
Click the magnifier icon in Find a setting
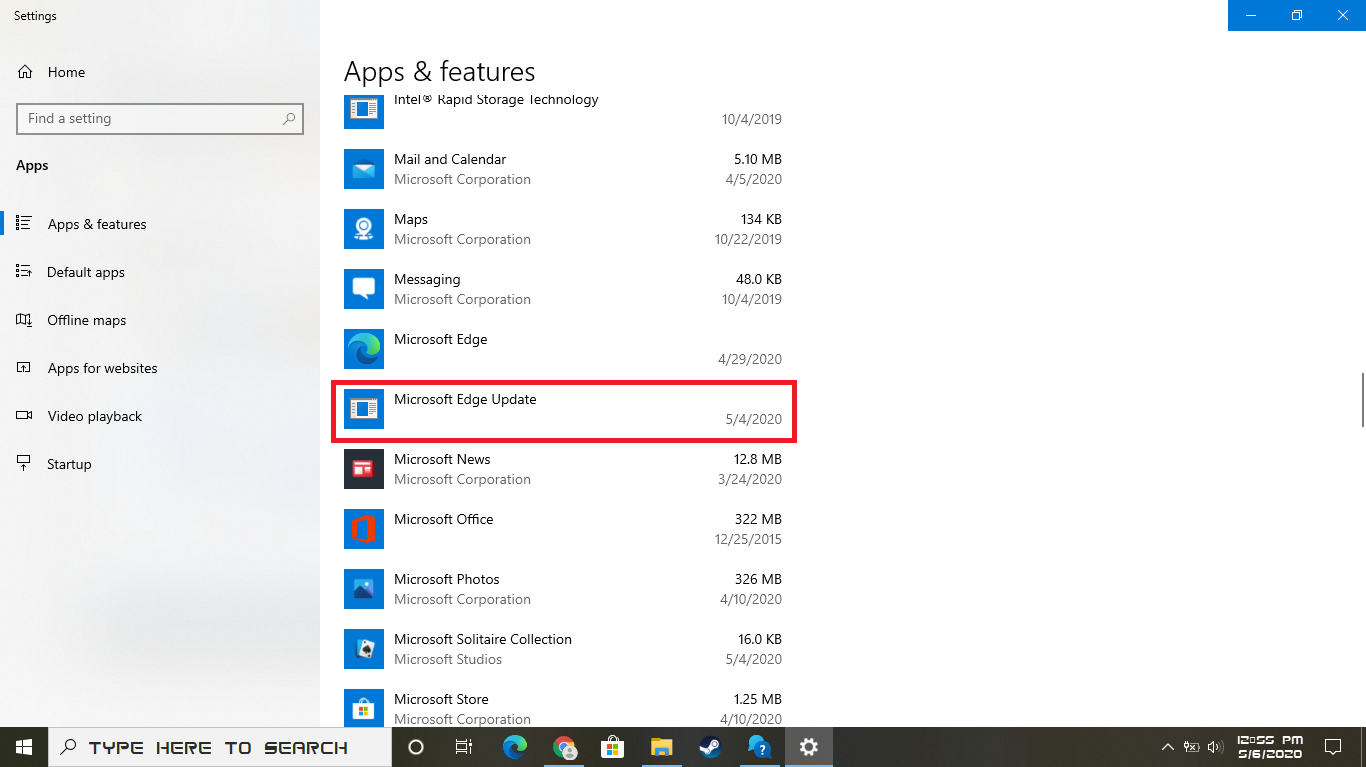[x=289, y=119]
